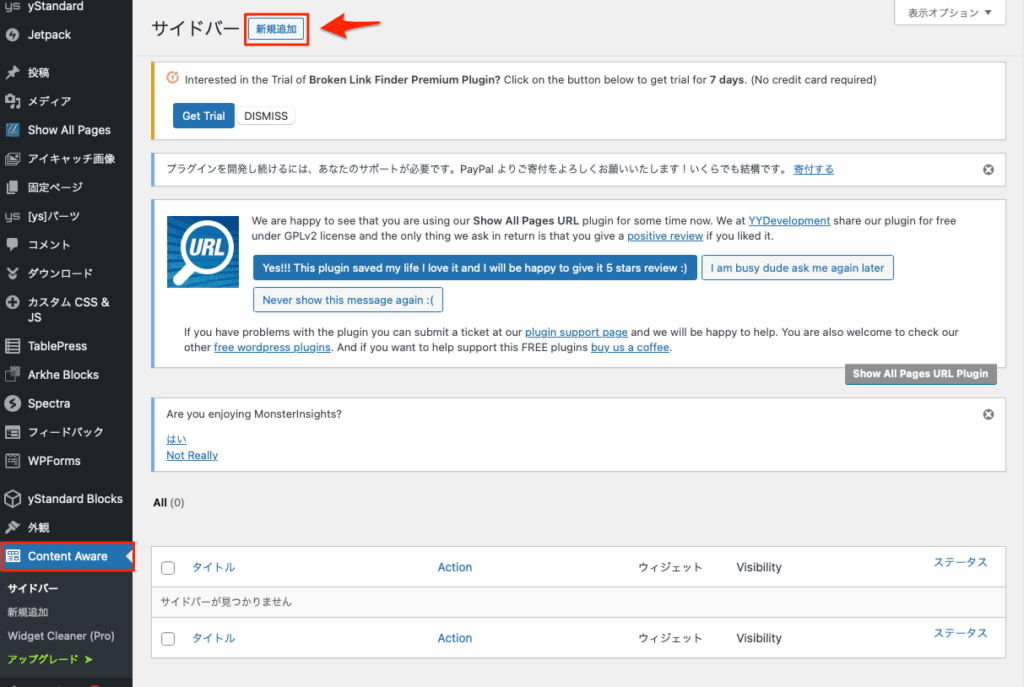
Task: Click the Show All Pages URL plugin logo
Action: [203, 252]
